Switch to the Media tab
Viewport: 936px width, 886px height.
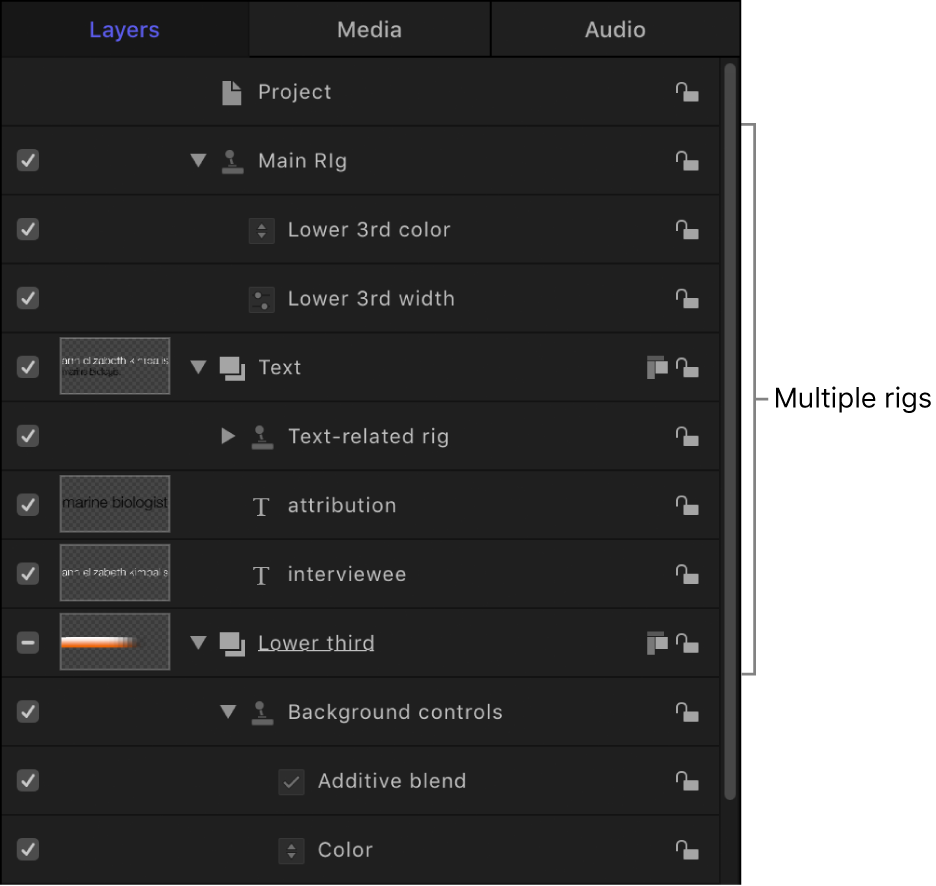coord(368,29)
